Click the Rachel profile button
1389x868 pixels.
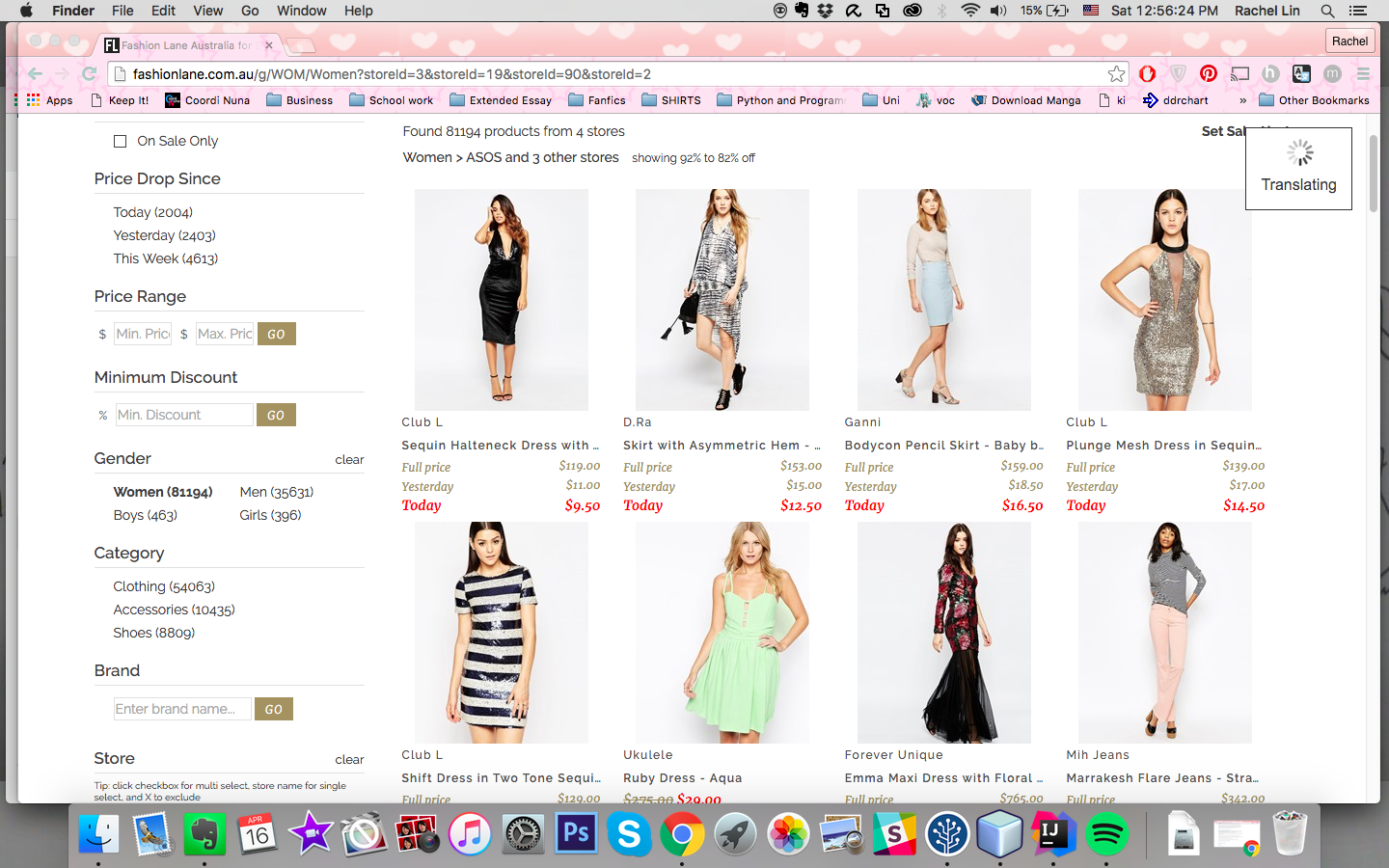(x=1349, y=41)
